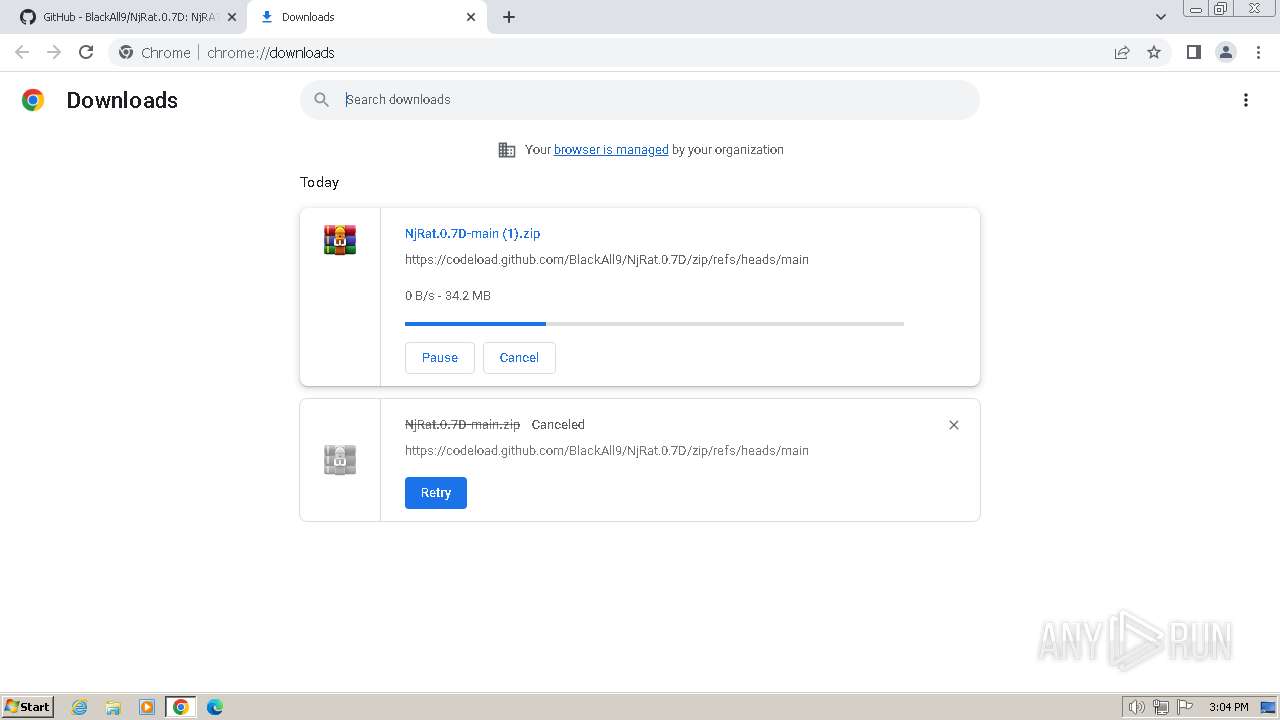Retry the canceled NjRat.0.7D-main.zip download

[436, 493]
